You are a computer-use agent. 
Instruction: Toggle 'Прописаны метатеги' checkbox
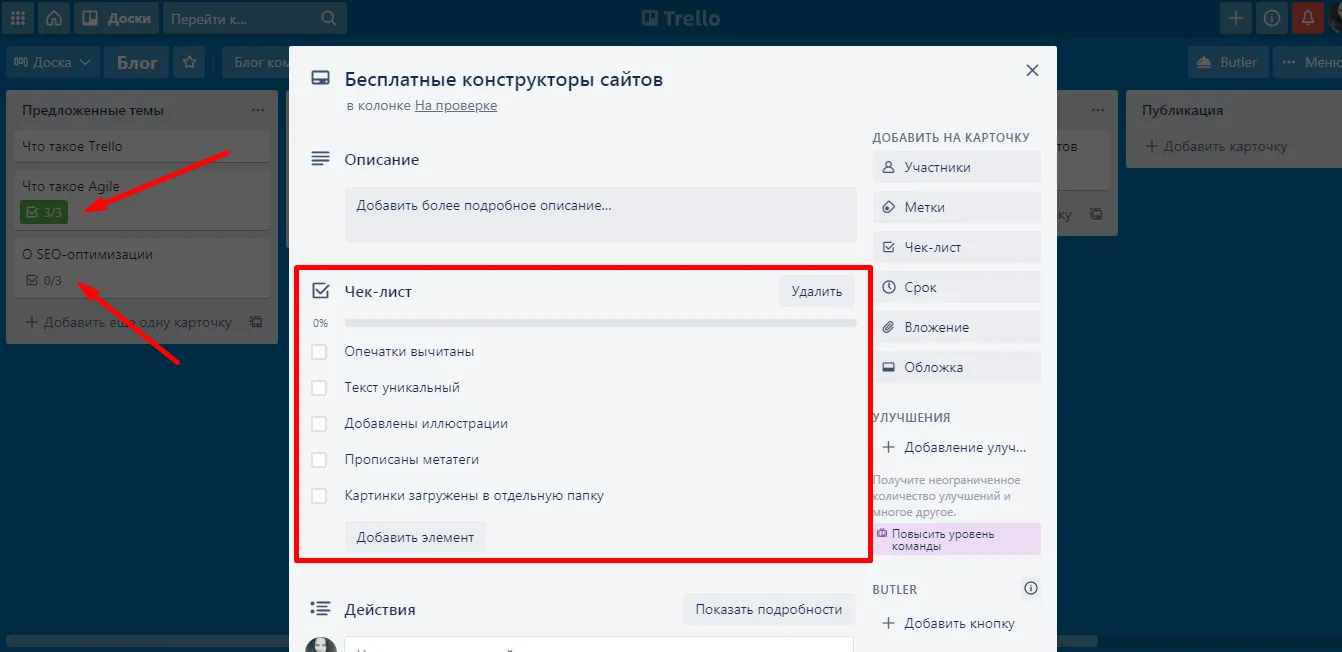319,460
